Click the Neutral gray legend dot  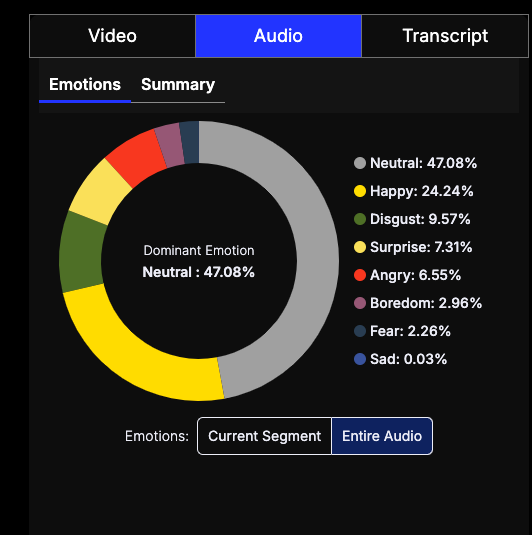point(360,163)
